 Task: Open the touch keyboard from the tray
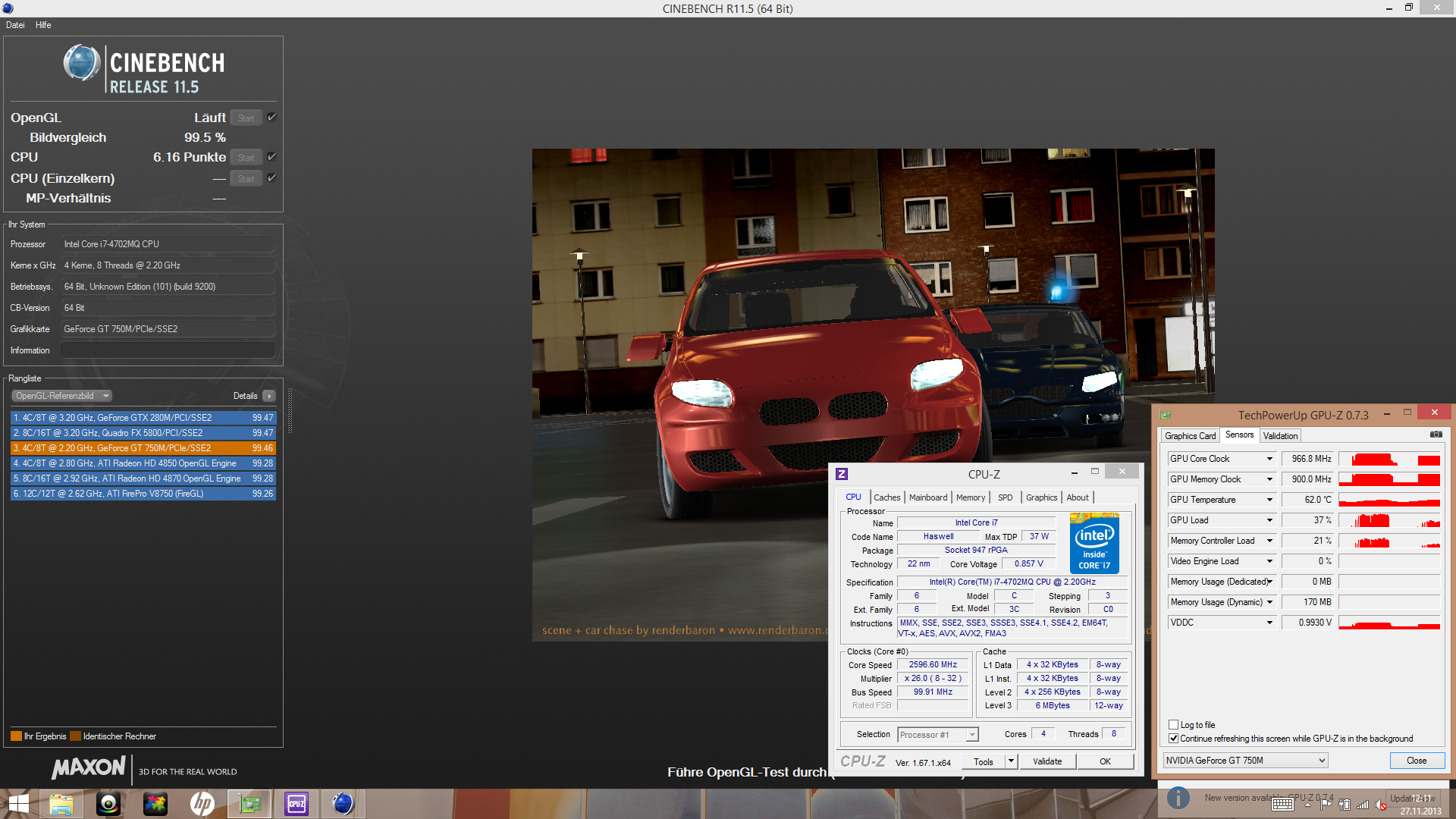coord(1283,805)
